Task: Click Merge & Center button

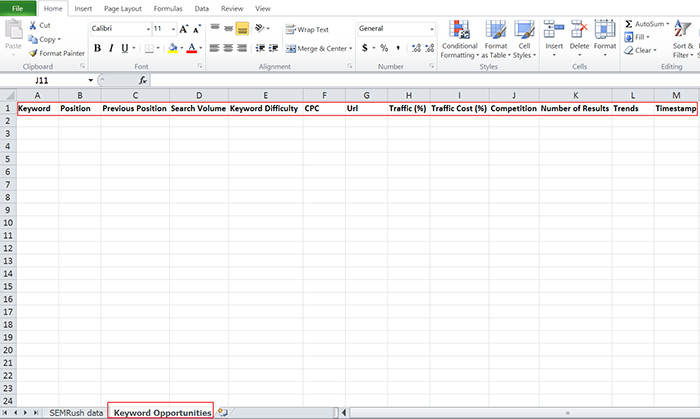Action: (x=316, y=48)
